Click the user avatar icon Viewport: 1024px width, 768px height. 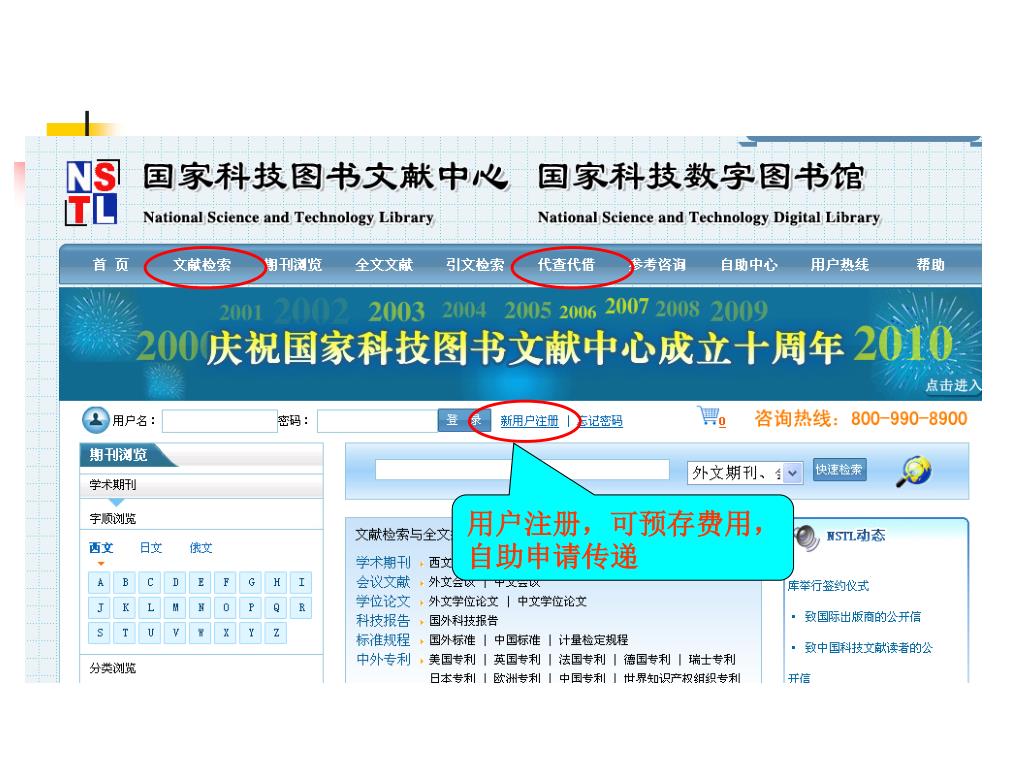click(x=95, y=419)
